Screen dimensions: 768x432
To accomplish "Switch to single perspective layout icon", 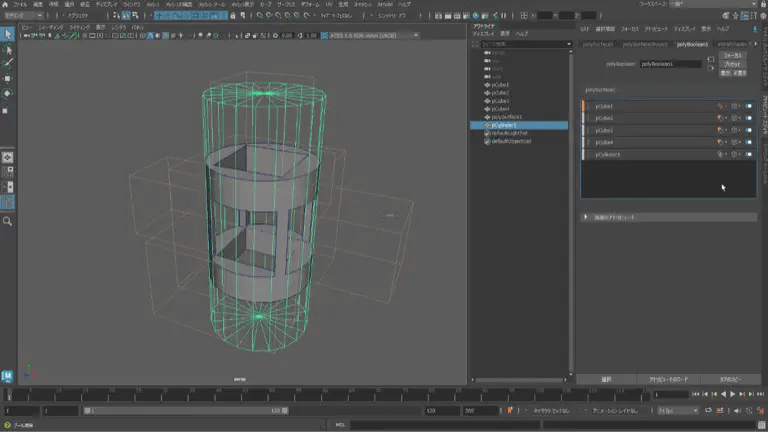I will pos(7,158).
